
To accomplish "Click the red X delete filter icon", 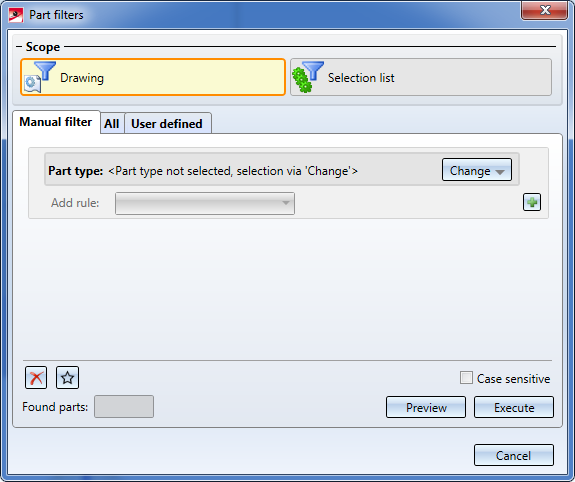I will point(36,377).
